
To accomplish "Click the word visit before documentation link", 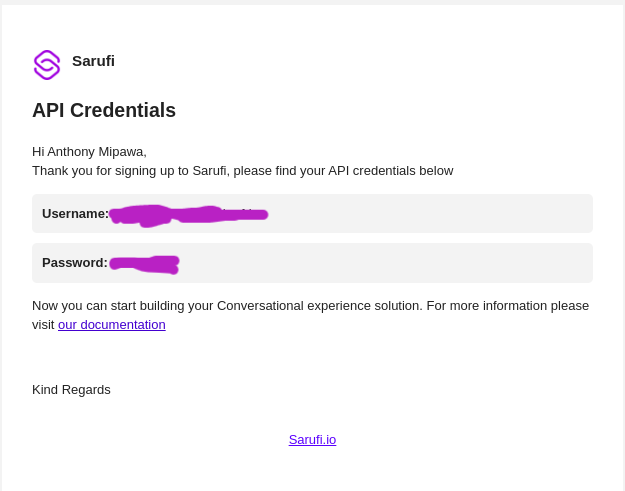I will point(43,325).
